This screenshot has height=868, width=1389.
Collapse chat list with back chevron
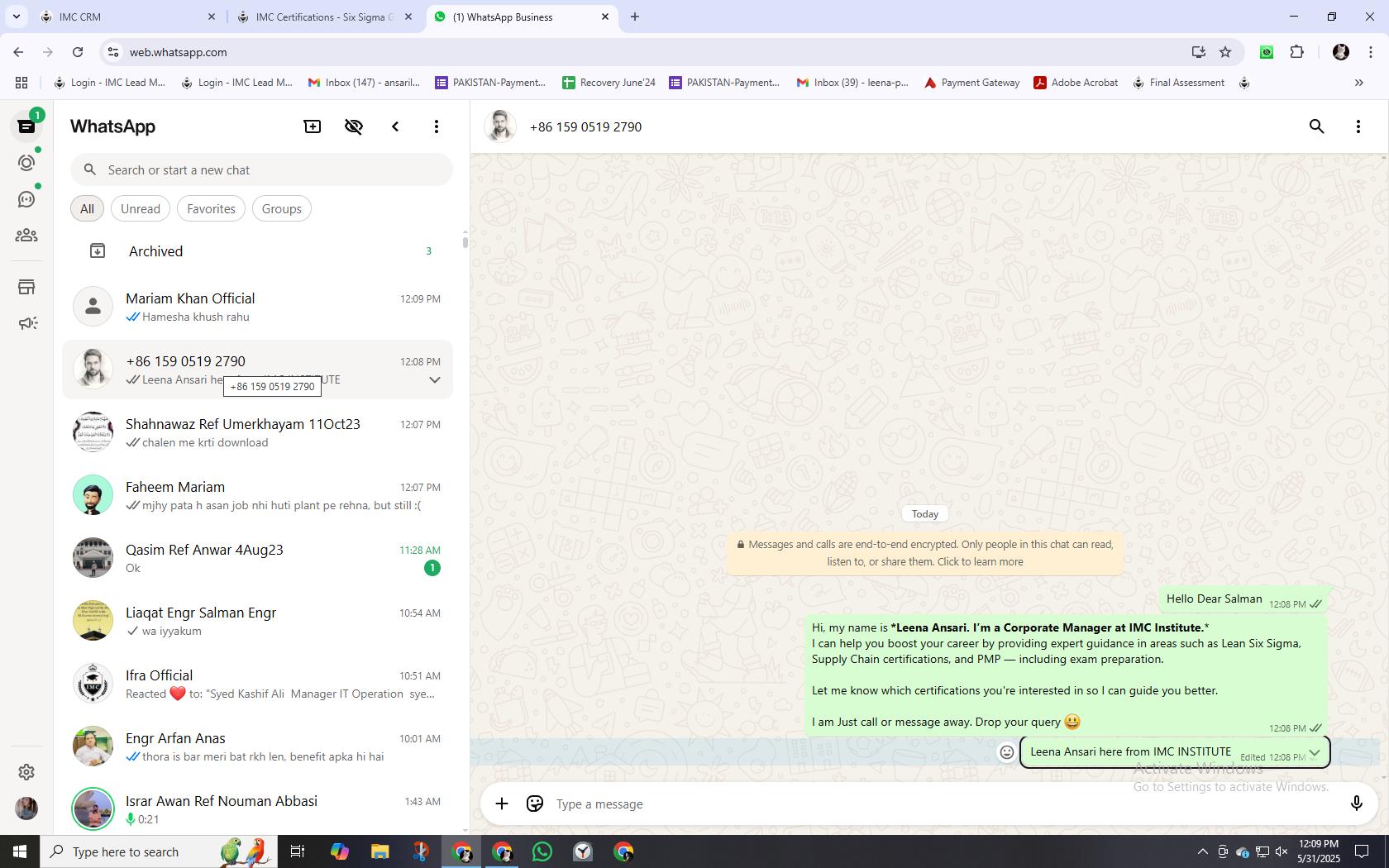tap(395, 126)
